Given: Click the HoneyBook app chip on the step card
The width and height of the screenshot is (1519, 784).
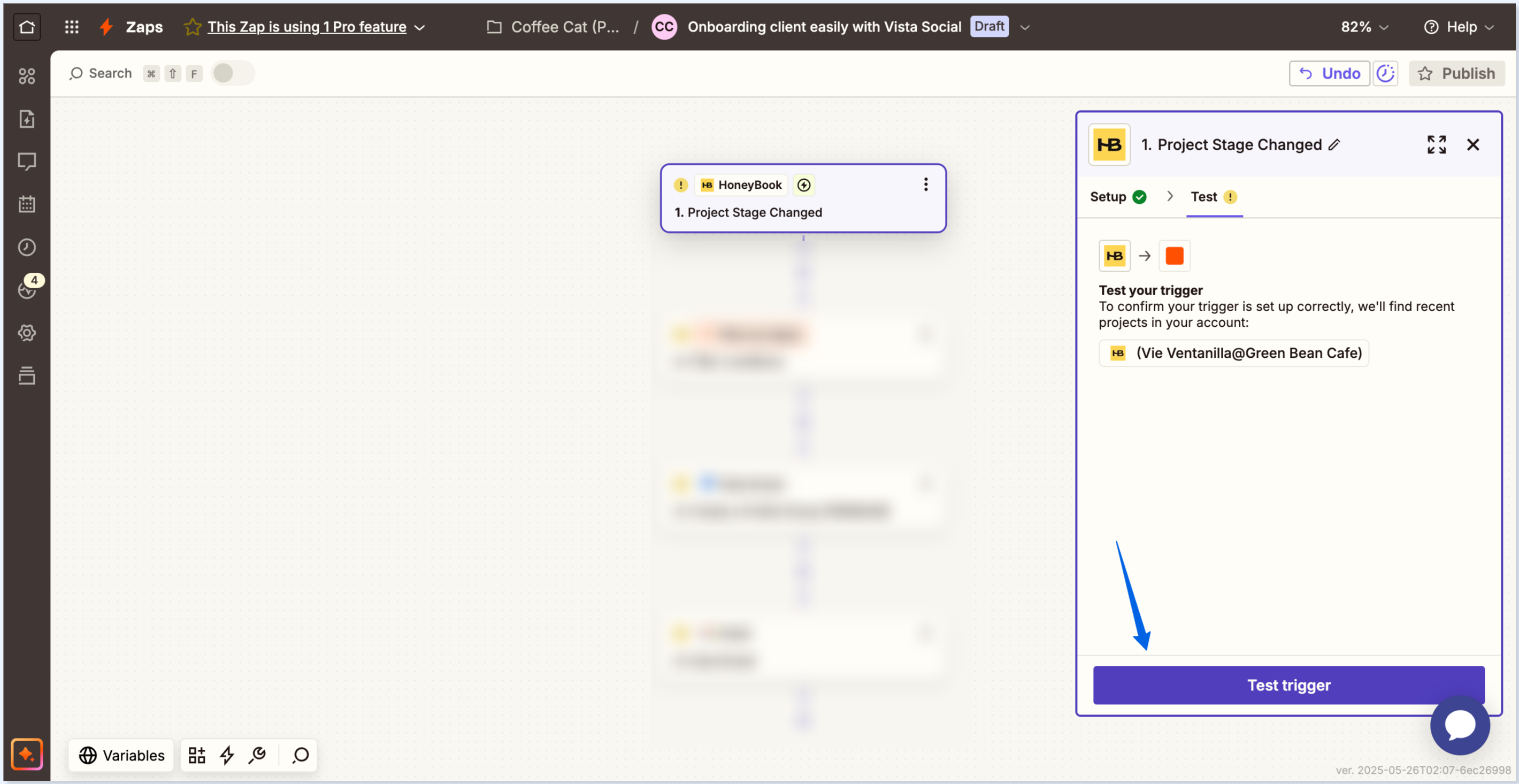Looking at the screenshot, I should (741, 185).
